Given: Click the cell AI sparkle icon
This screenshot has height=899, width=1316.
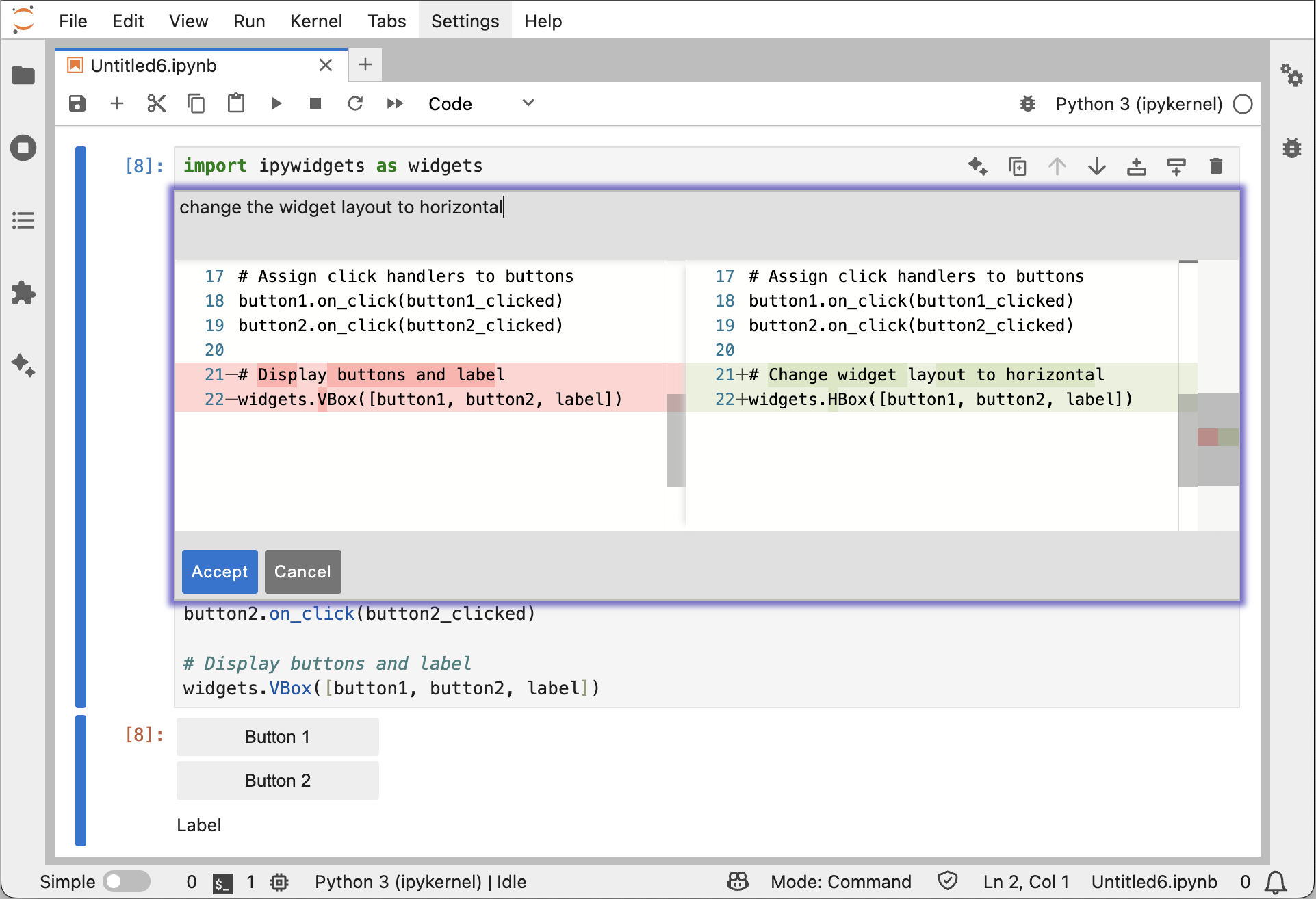Looking at the screenshot, I should point(978,166).
